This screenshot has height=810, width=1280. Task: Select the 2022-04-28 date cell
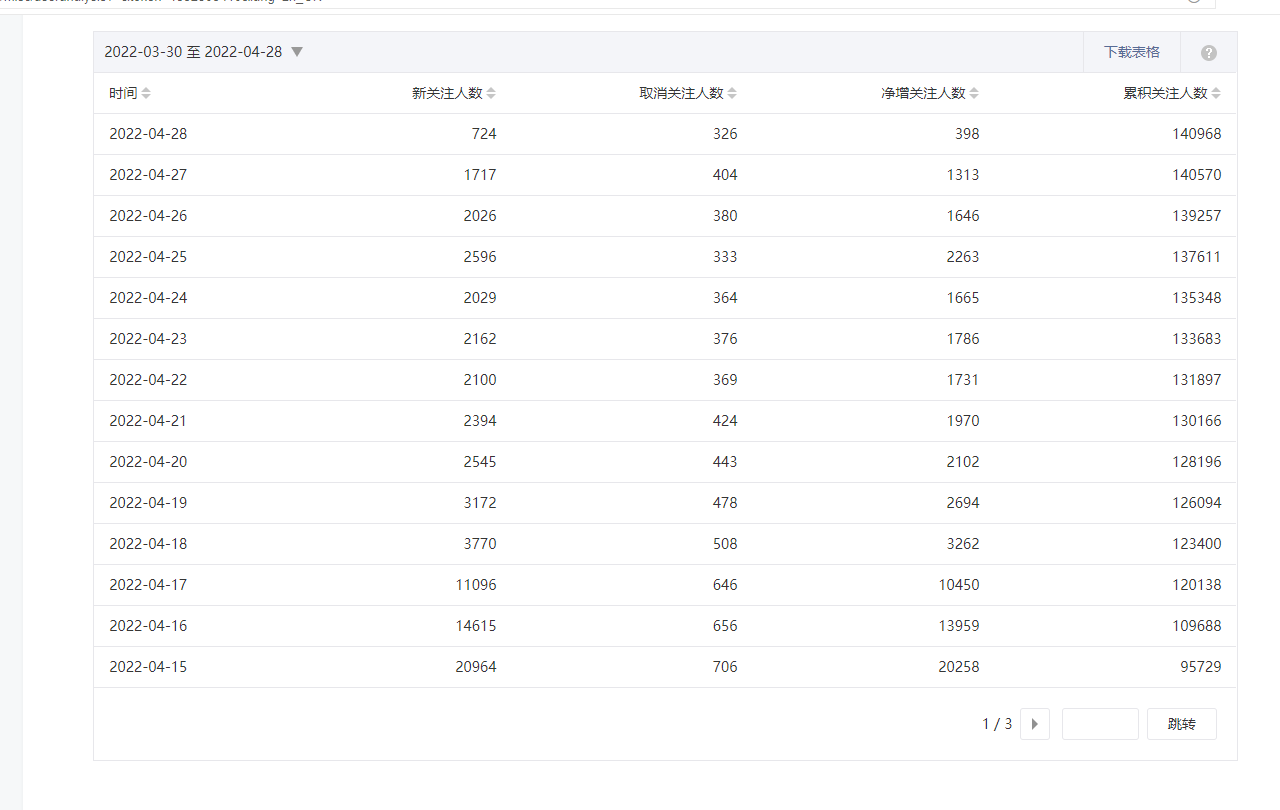click(148, 134)
